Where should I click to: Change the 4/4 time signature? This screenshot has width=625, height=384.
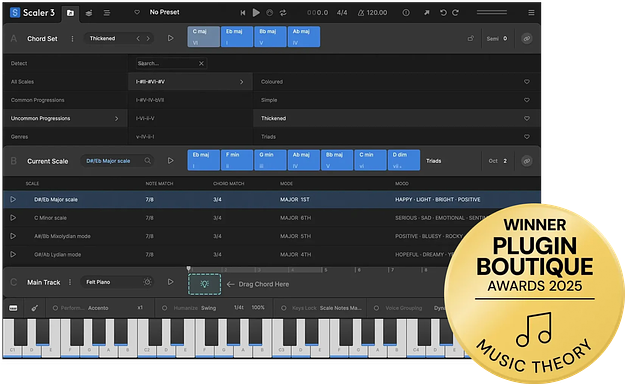342,13
